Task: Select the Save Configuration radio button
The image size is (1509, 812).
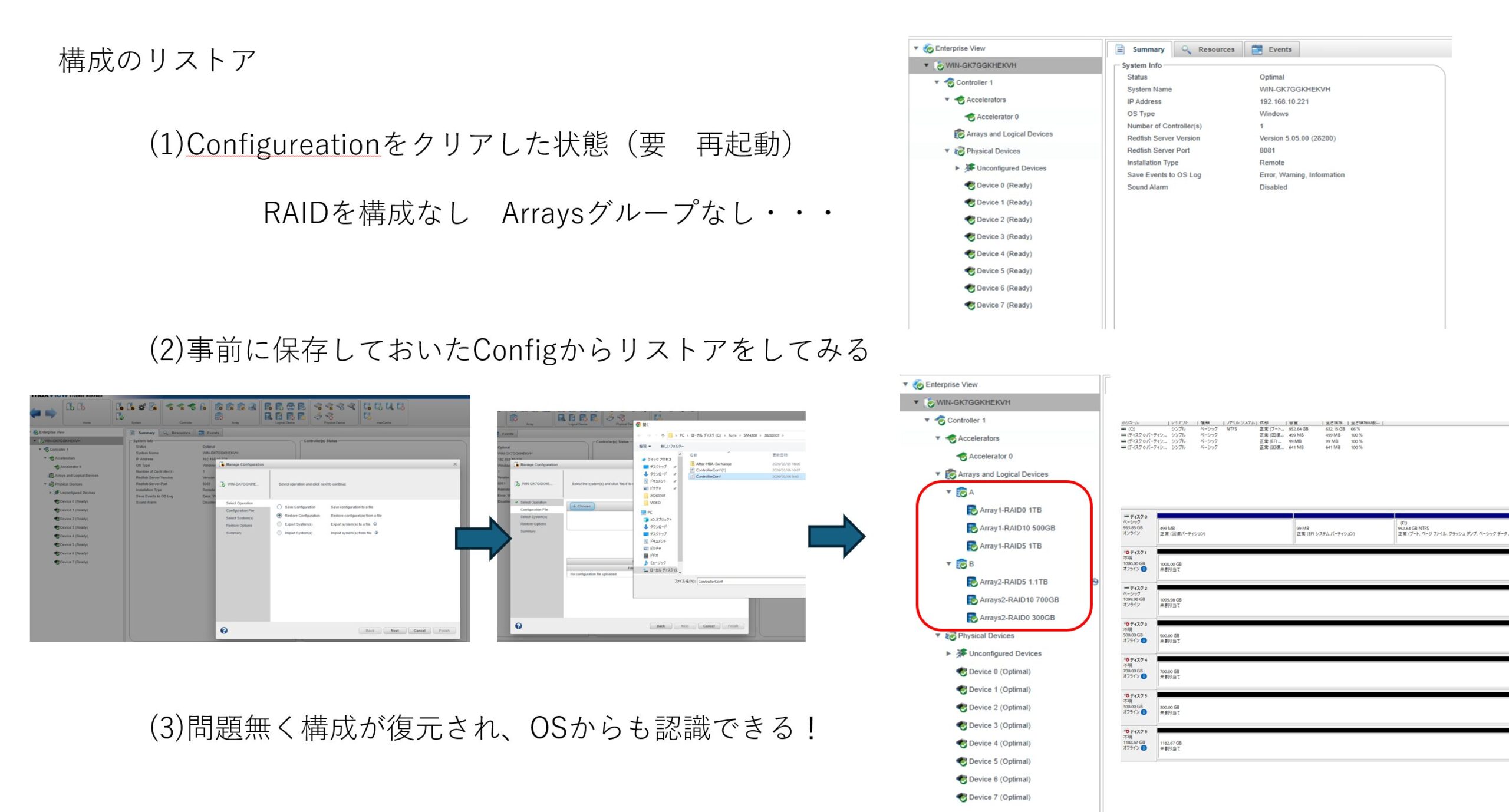Action: 279,507
